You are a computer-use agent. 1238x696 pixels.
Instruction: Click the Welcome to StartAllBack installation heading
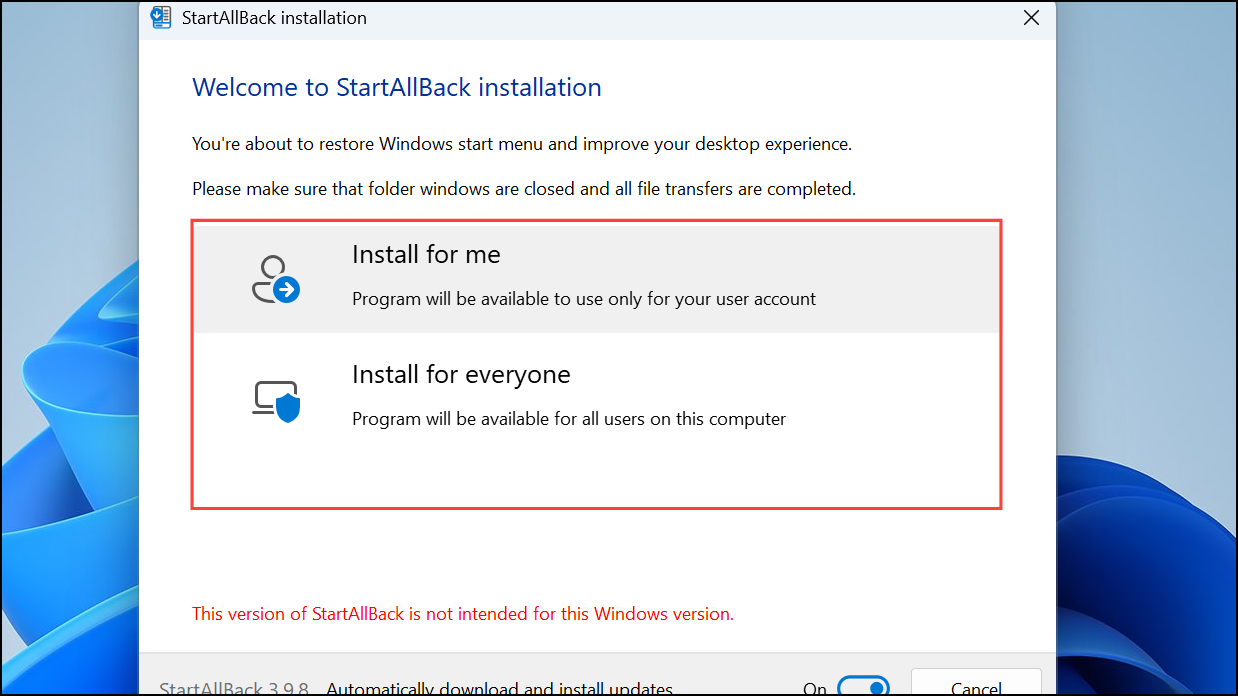coord(396,87)
